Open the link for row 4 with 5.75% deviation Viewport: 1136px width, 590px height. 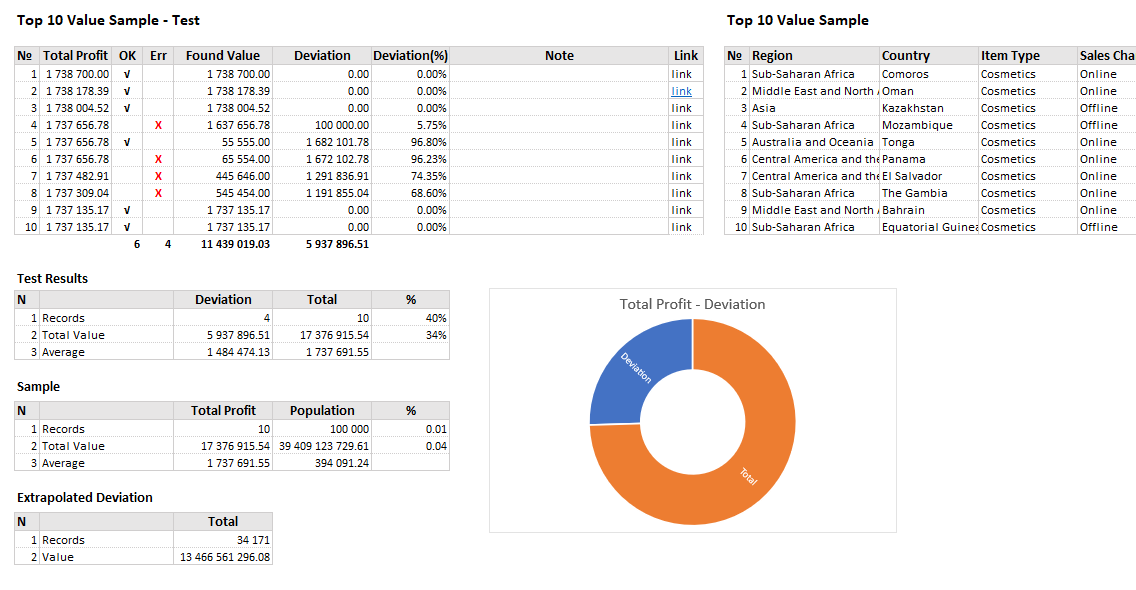[681, 125]
